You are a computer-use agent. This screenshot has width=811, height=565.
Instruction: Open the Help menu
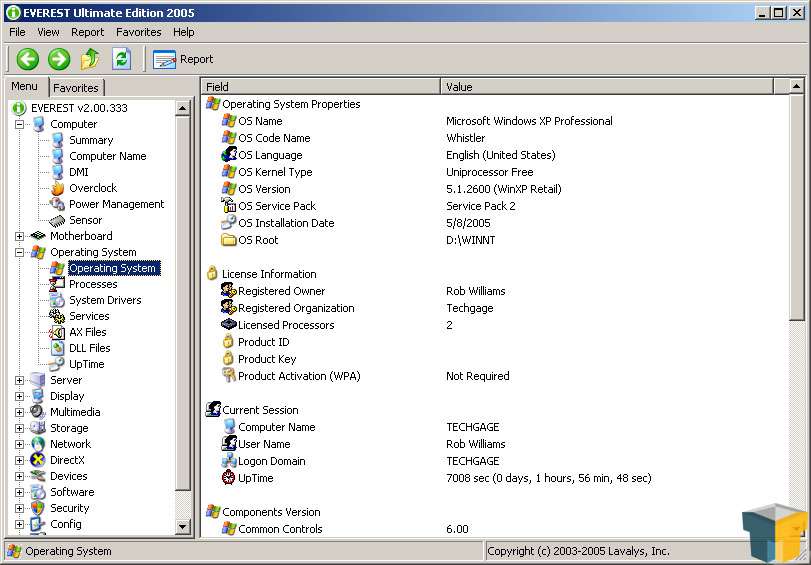pyautogui.click(x=184, y=32)
